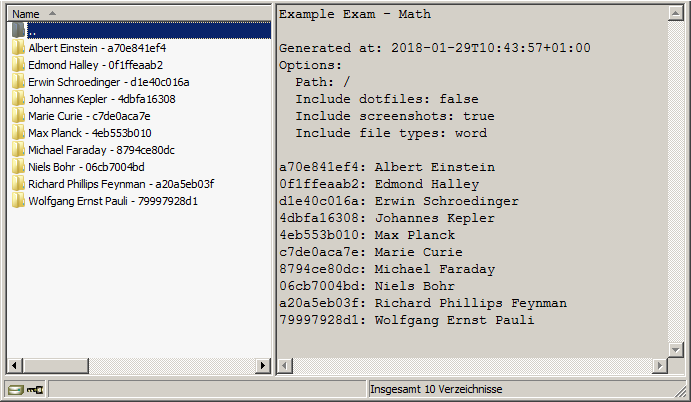Click up arrow of preview vertical scrollbar
The height and width of the screenshot is (402, 691).
(675, 13)
